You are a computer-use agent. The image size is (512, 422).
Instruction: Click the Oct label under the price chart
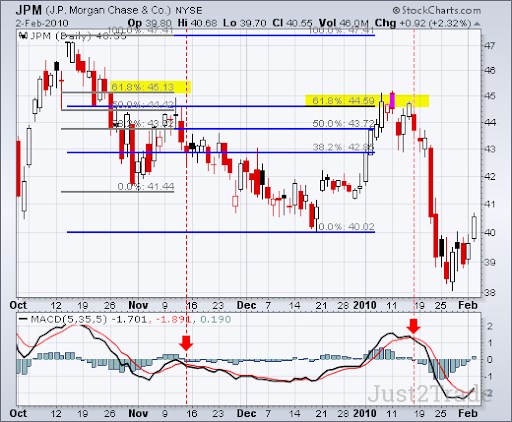(18, 305)
